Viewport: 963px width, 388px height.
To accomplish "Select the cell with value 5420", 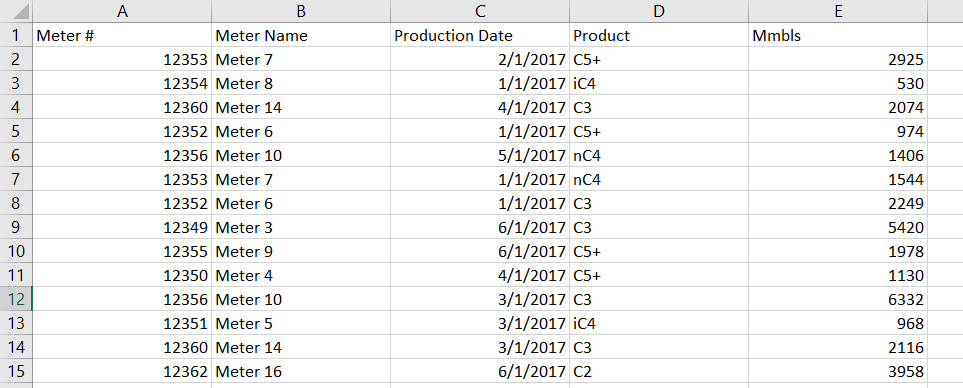I will 838,228.
